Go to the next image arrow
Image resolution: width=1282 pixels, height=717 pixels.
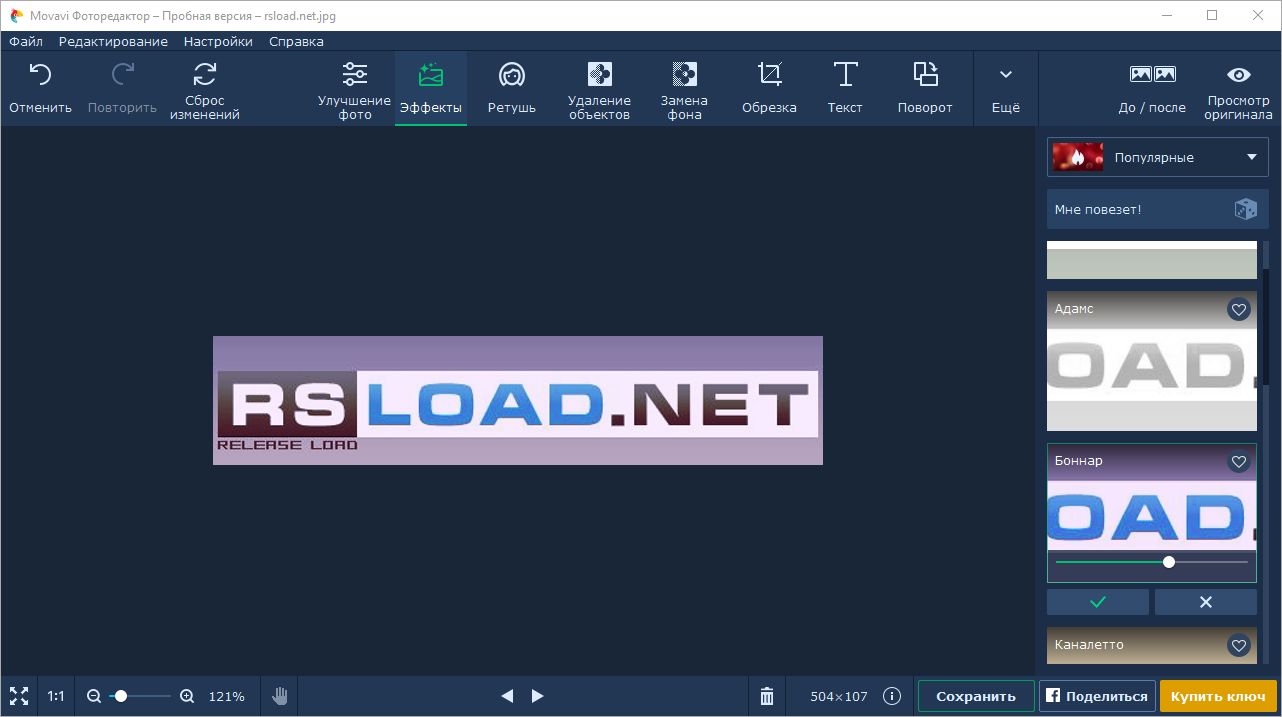(537, 696)
